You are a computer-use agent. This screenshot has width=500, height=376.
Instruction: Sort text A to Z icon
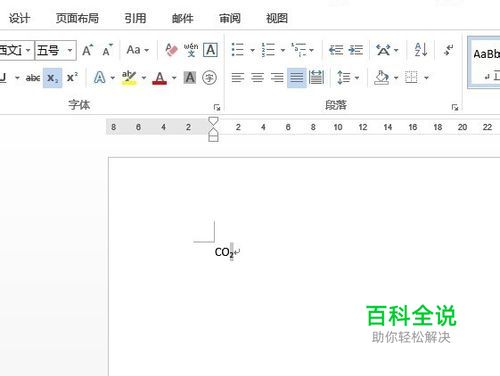coord(421,50)
